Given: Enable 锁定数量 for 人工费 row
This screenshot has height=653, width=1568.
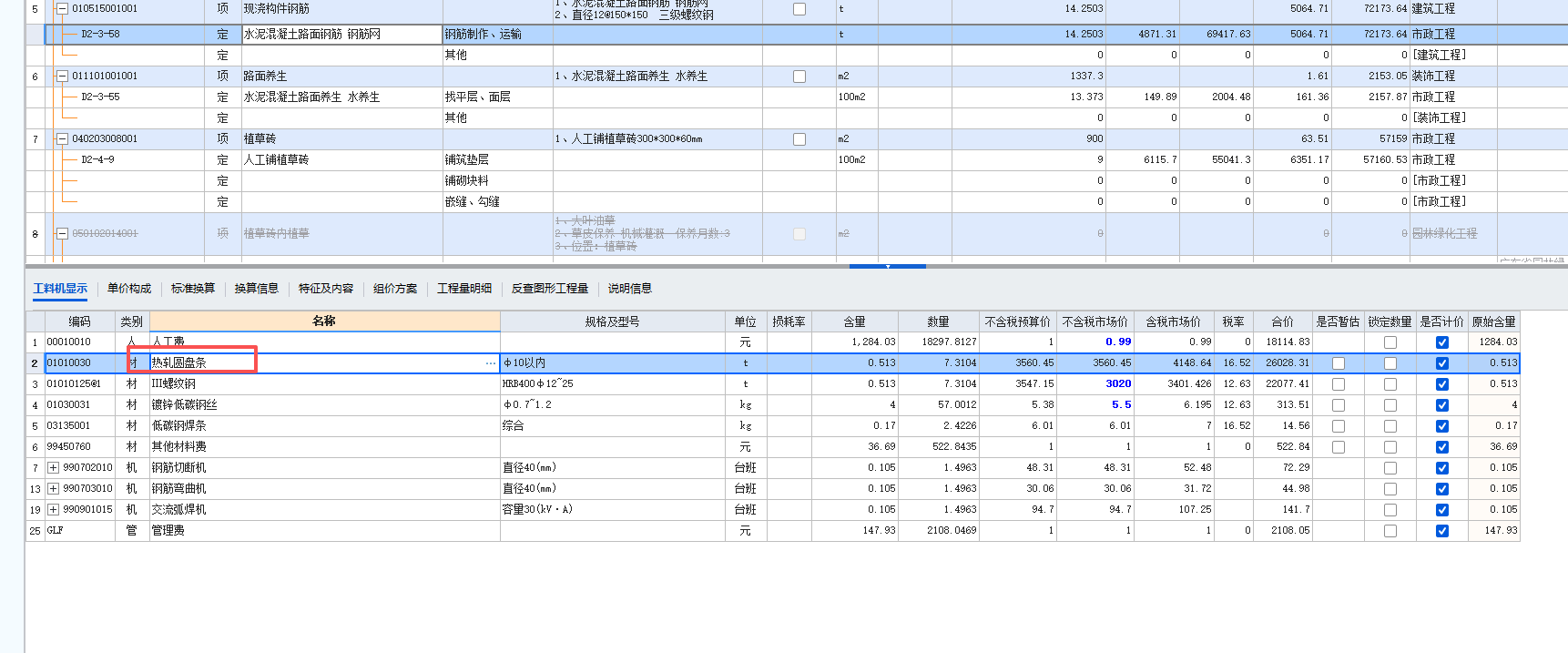Looking at the screenshot, I should 1390,342.
